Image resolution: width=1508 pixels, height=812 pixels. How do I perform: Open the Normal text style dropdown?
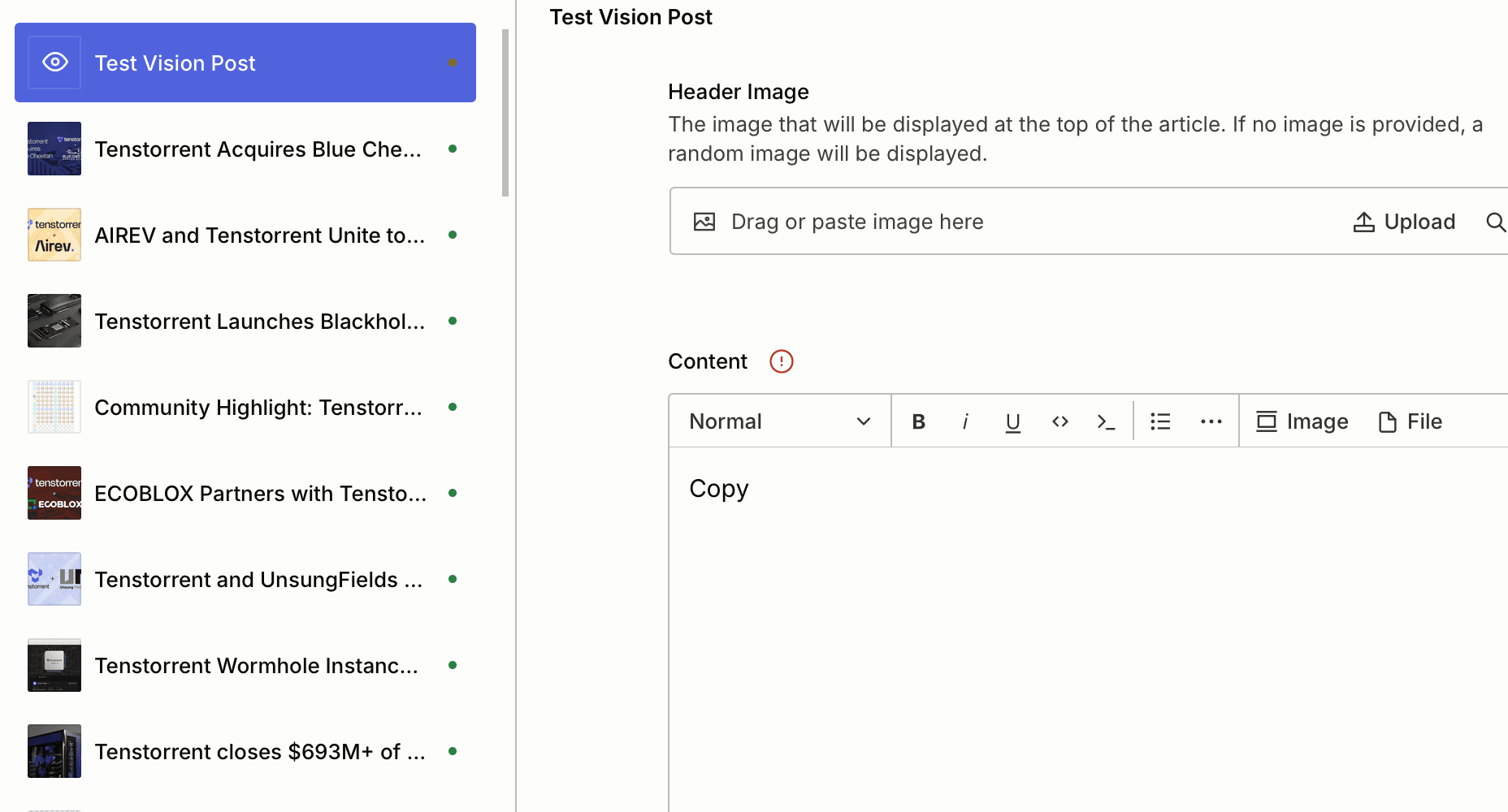pos(779,421)
